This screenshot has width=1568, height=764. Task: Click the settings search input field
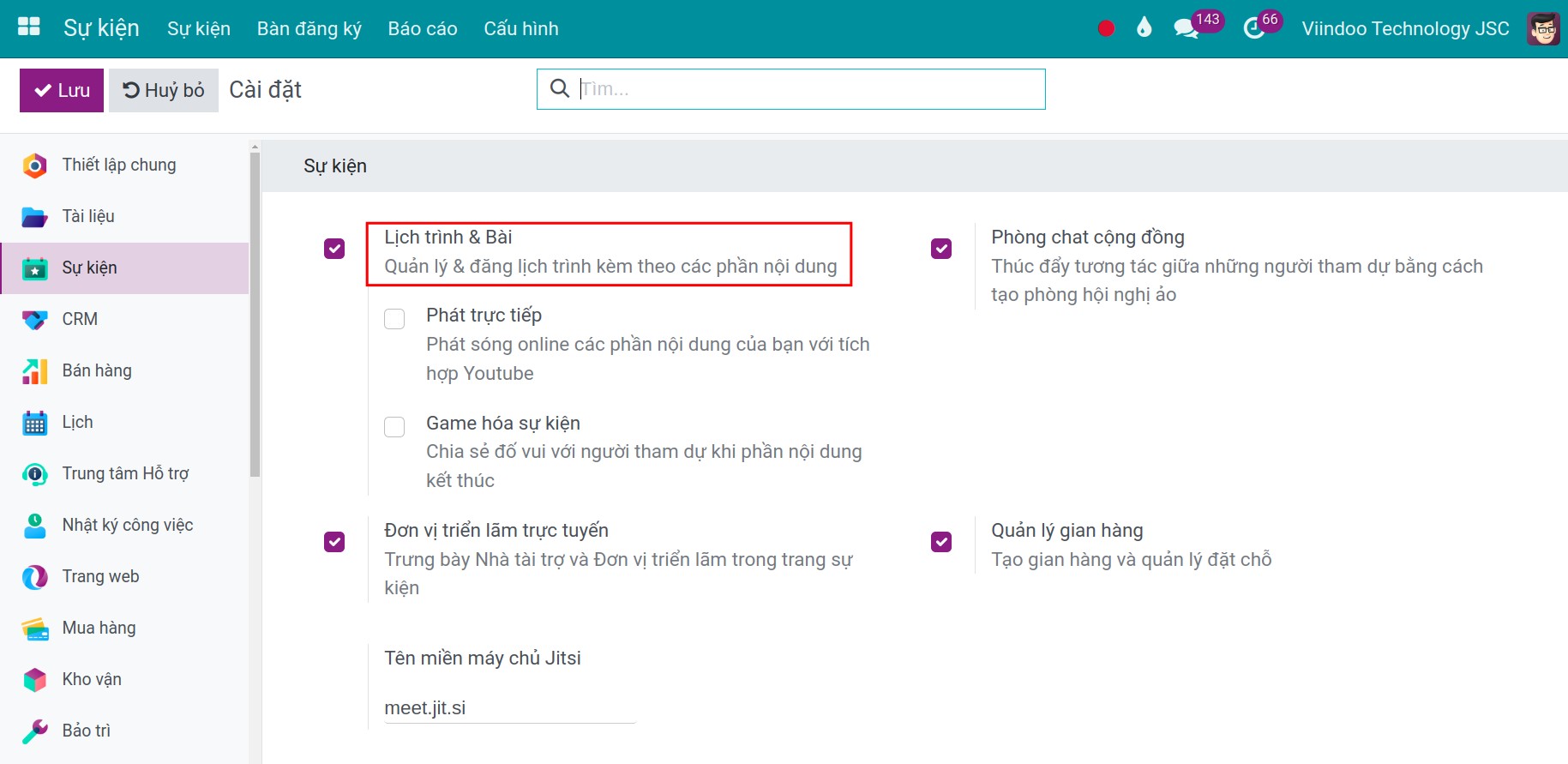[x=791, y=89]
